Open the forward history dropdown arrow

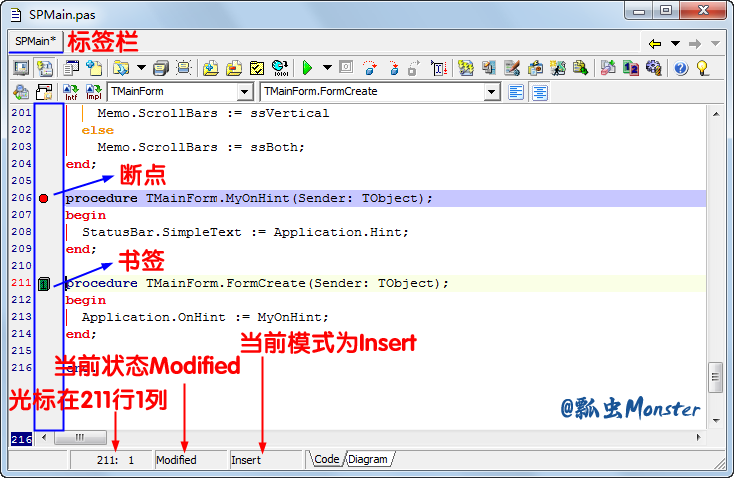click(x=715, y=44)
